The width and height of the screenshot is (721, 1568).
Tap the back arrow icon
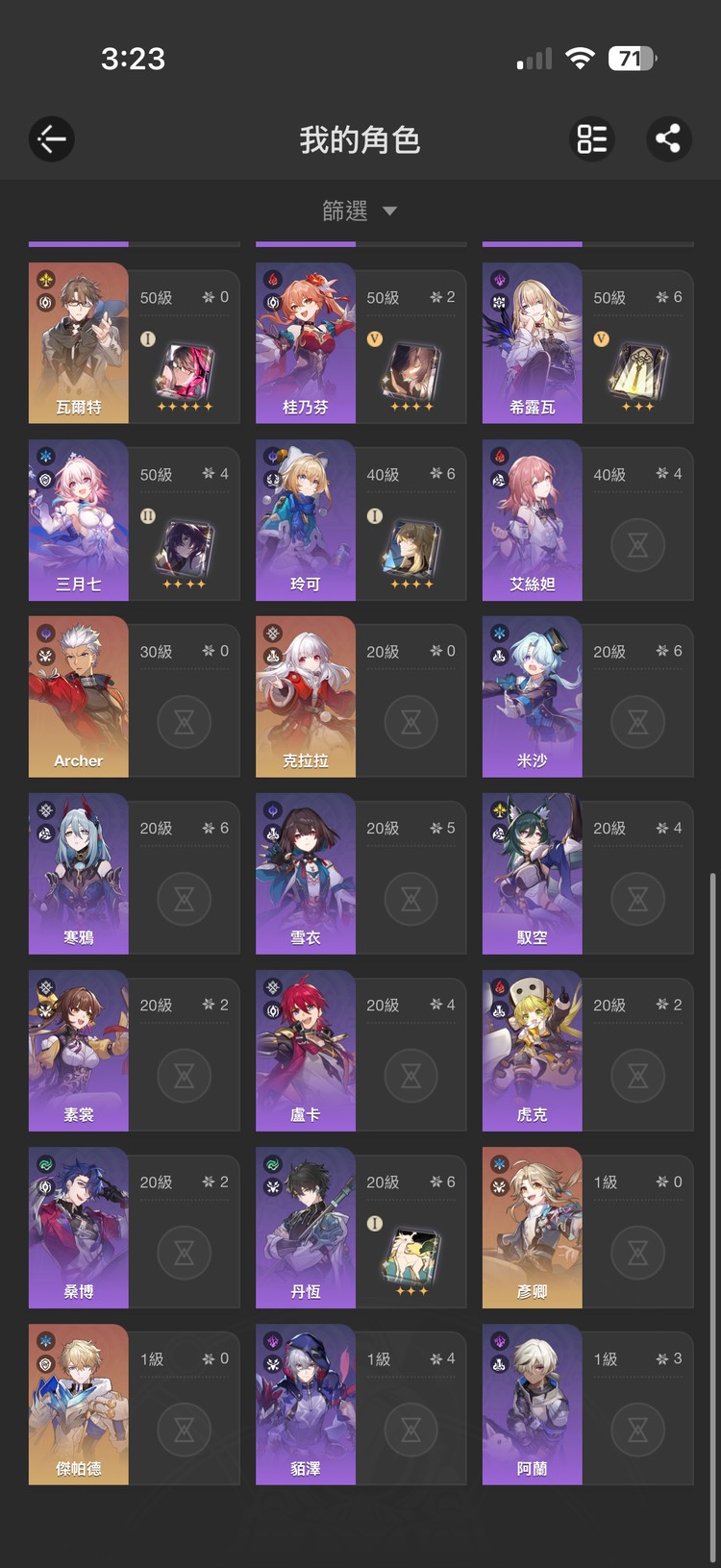[x=52, y=139]
